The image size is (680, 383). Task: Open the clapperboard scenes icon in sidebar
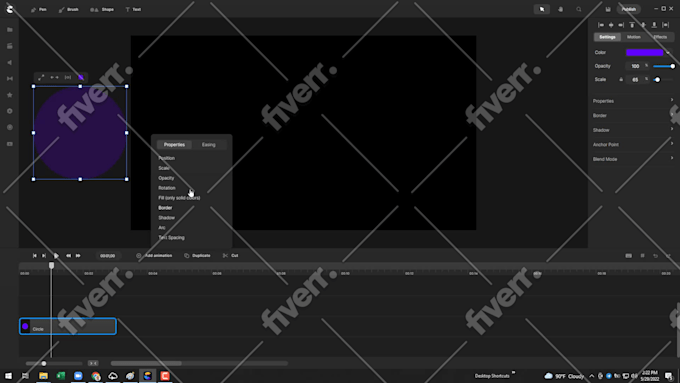point(10,46)
